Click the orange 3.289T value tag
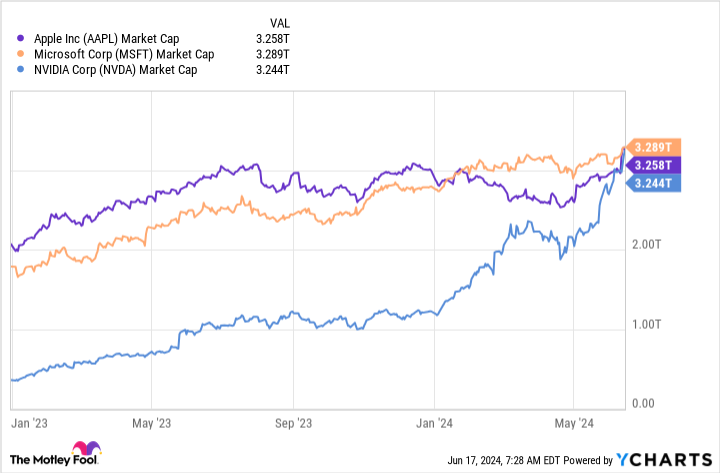This screenshot has height=473, width=720. [650, 146]
